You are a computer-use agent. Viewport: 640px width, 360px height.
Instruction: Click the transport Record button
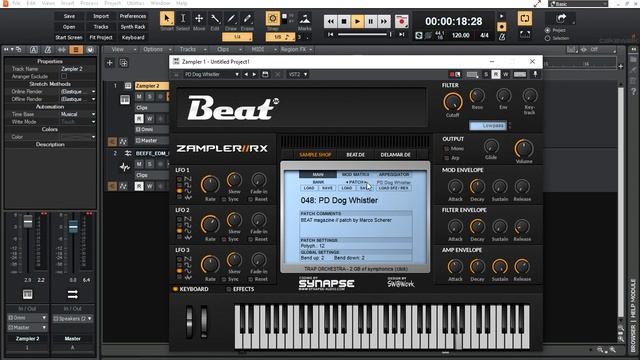pos(401,21)
